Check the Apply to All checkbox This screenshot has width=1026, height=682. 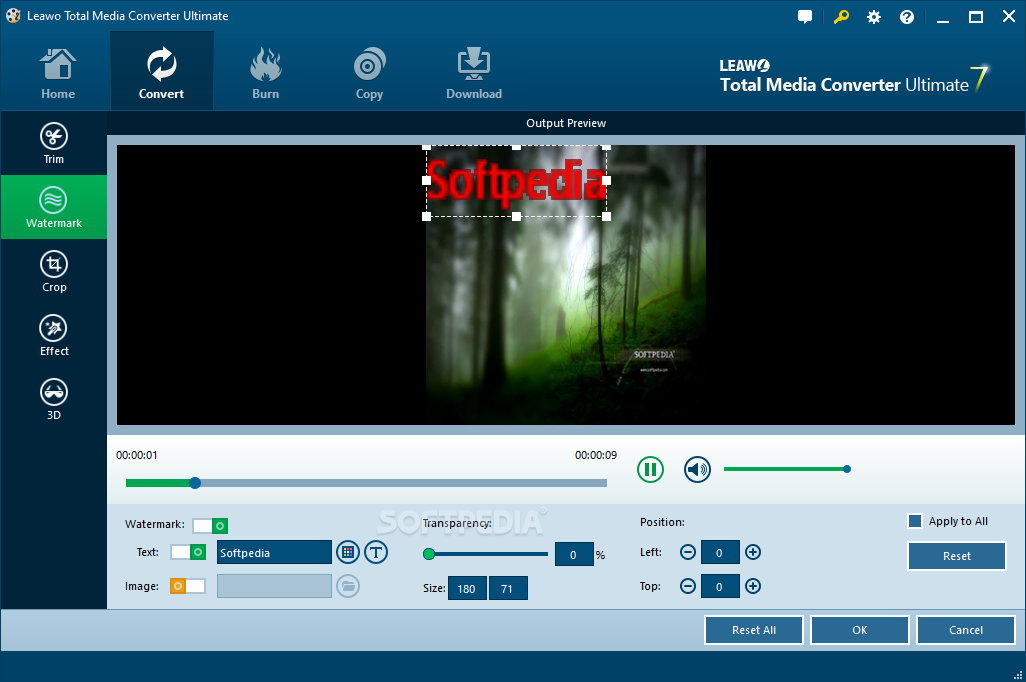click(915, 521)
